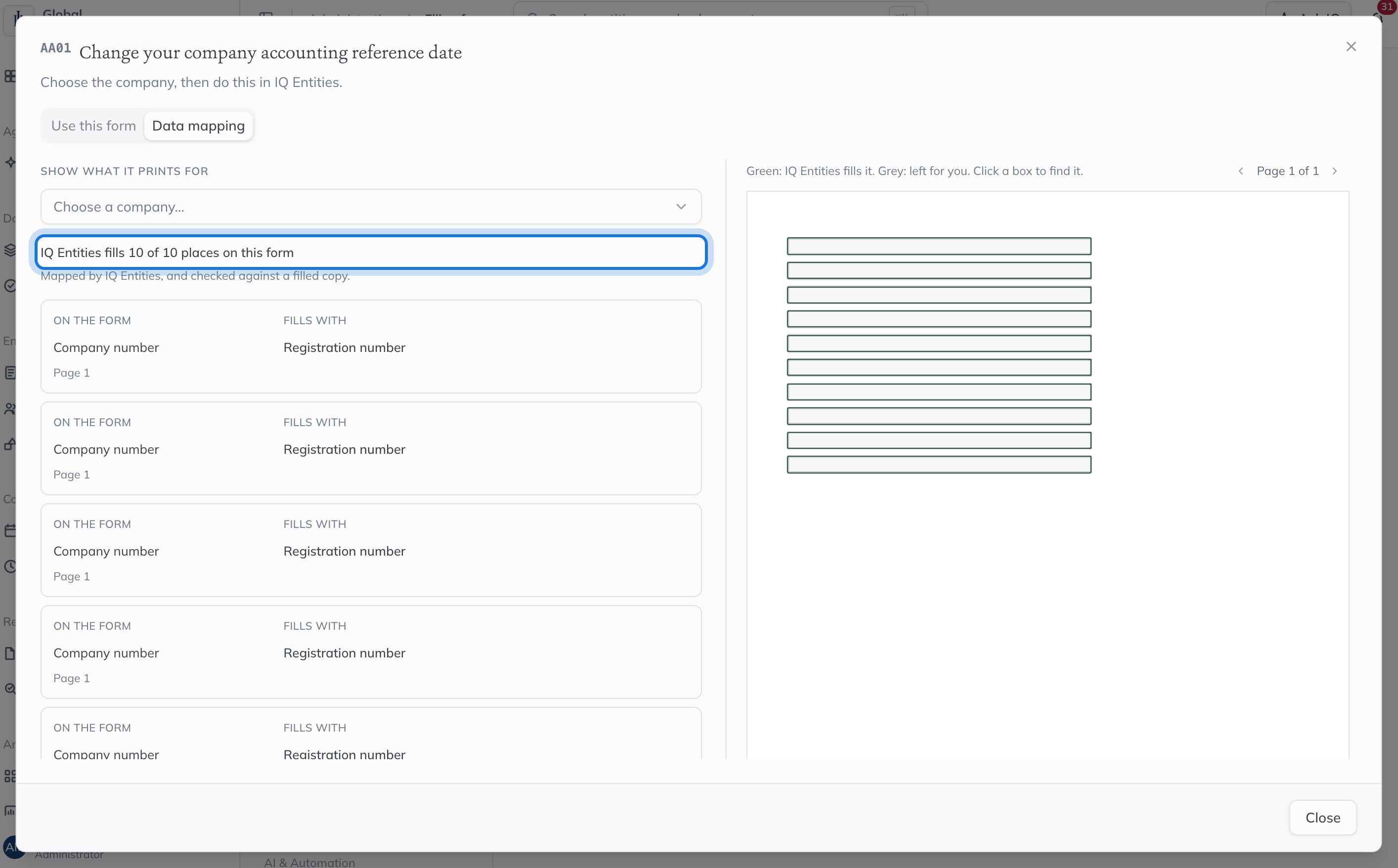Viewport: 1398px width, 868px height.
Task: Click the bottom green field box in the form preview
Action: [x=939, y=465]
